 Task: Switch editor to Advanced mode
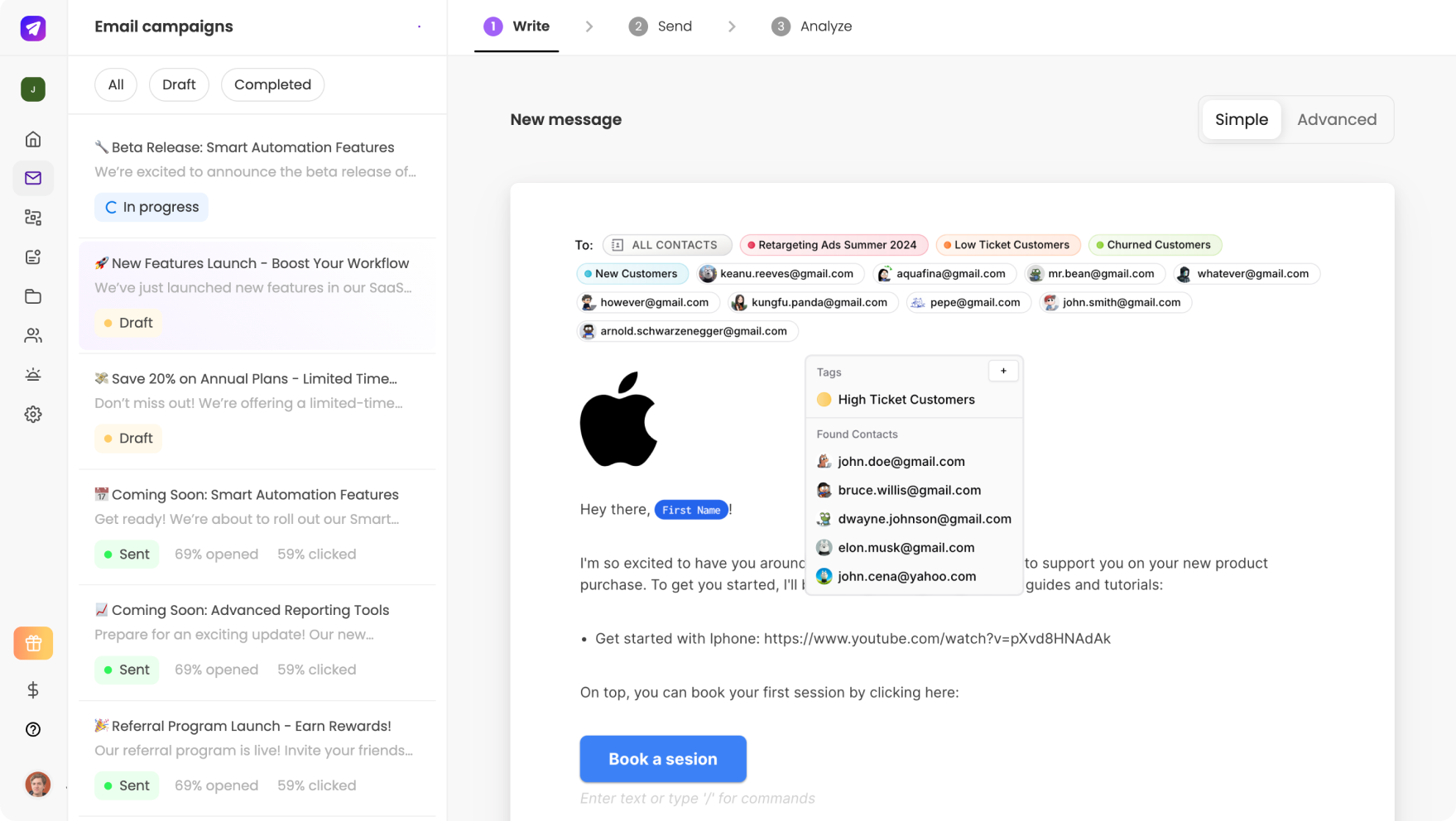[x=1336, y=119]
